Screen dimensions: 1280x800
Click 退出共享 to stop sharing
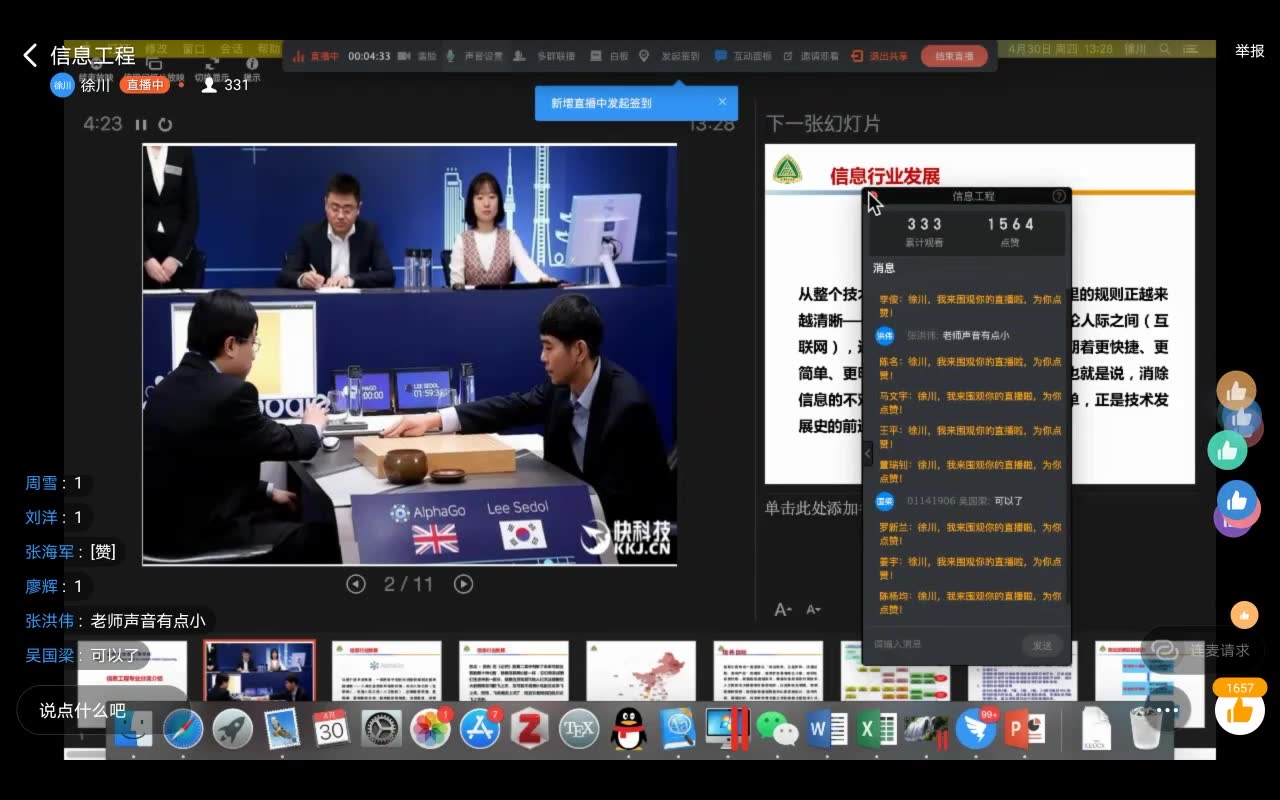(880, 56)
